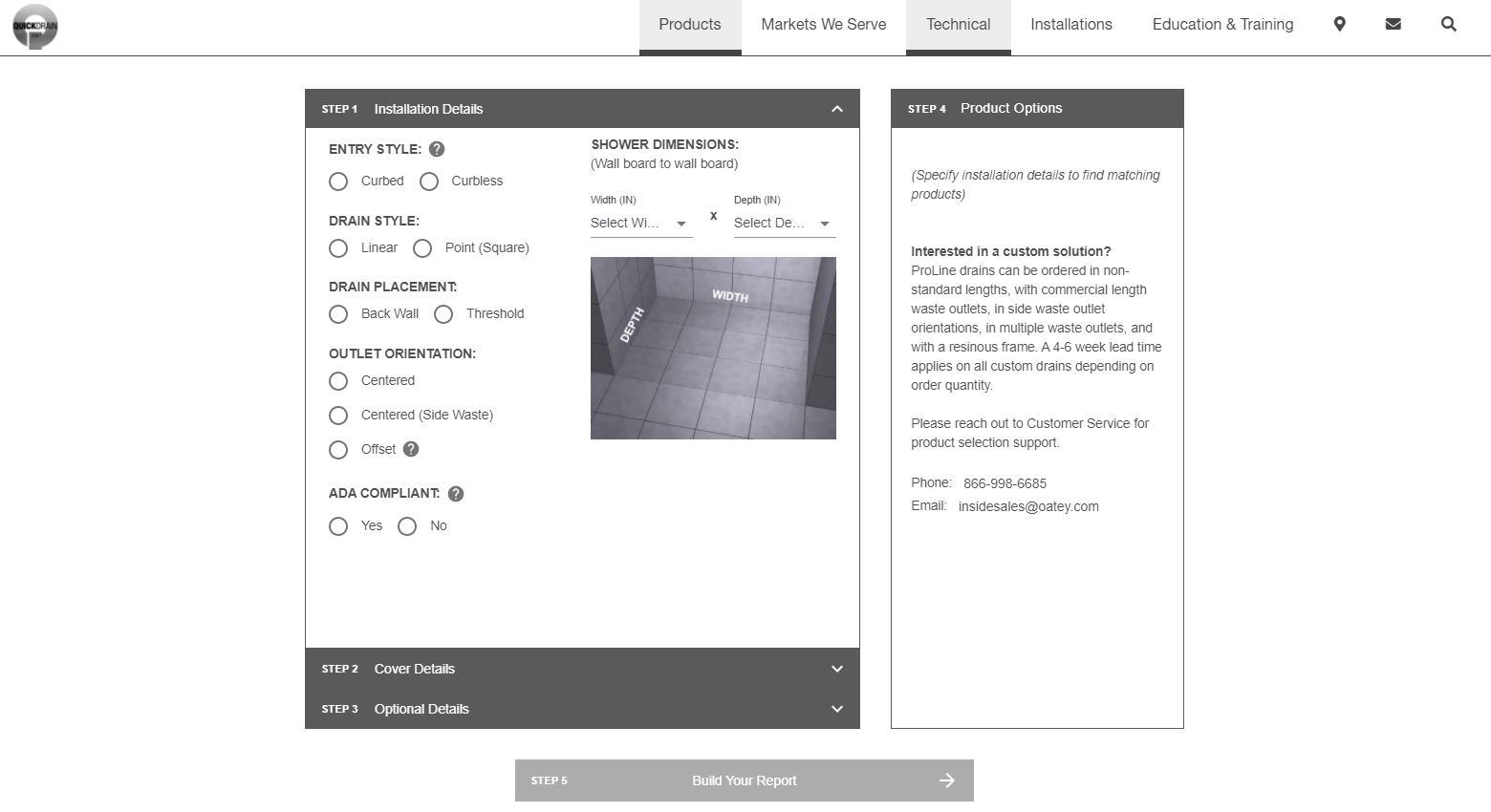This screenshot has height=812, width=1491.
Task: Open Education & Training menu
Action: pyautogui.click(x=1223, y=25)
